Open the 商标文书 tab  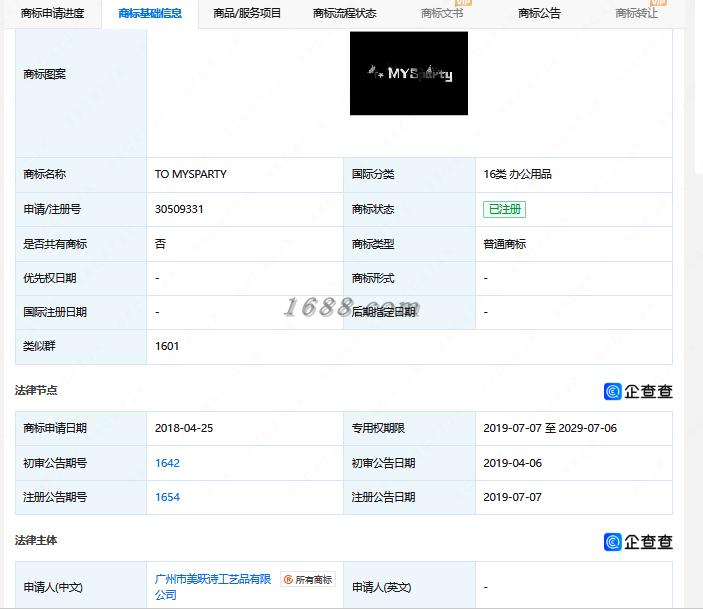[x=442, y=13]
